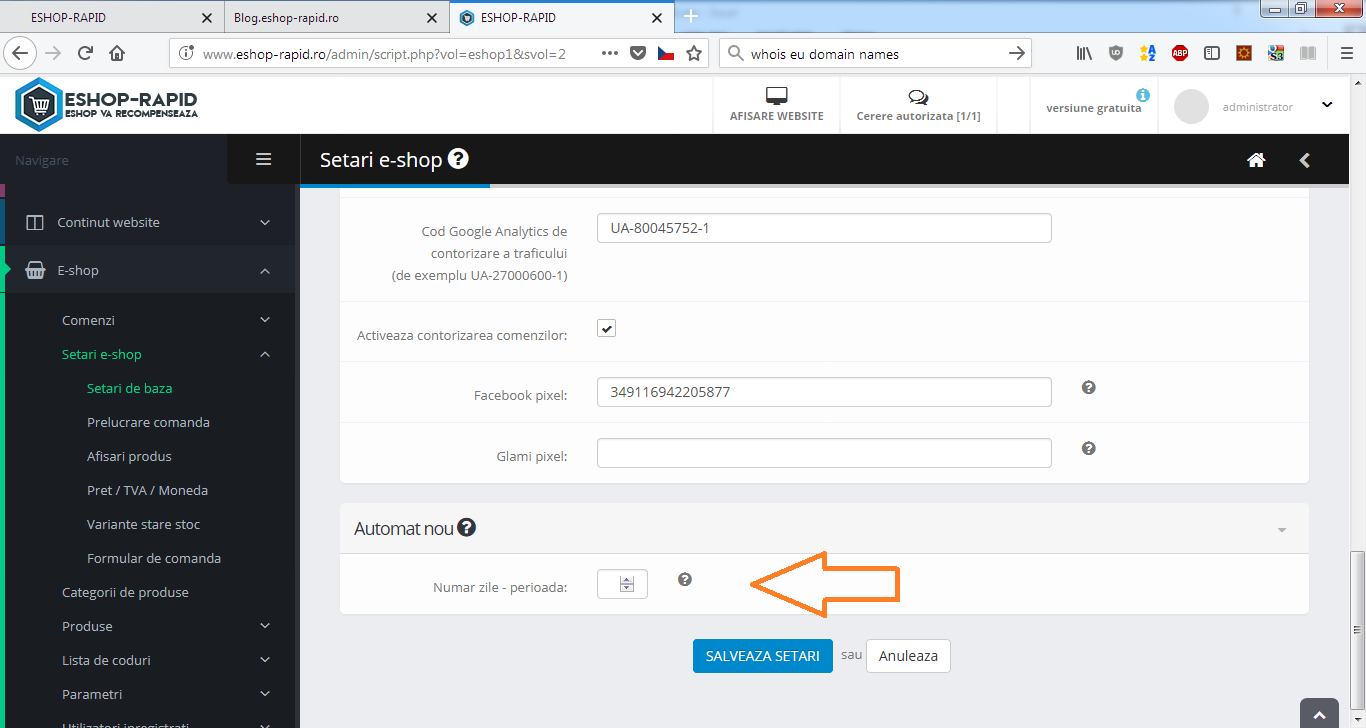The image size is (1366, 728).
Task: Click the Facebook pixel input field
Action: 824,392
